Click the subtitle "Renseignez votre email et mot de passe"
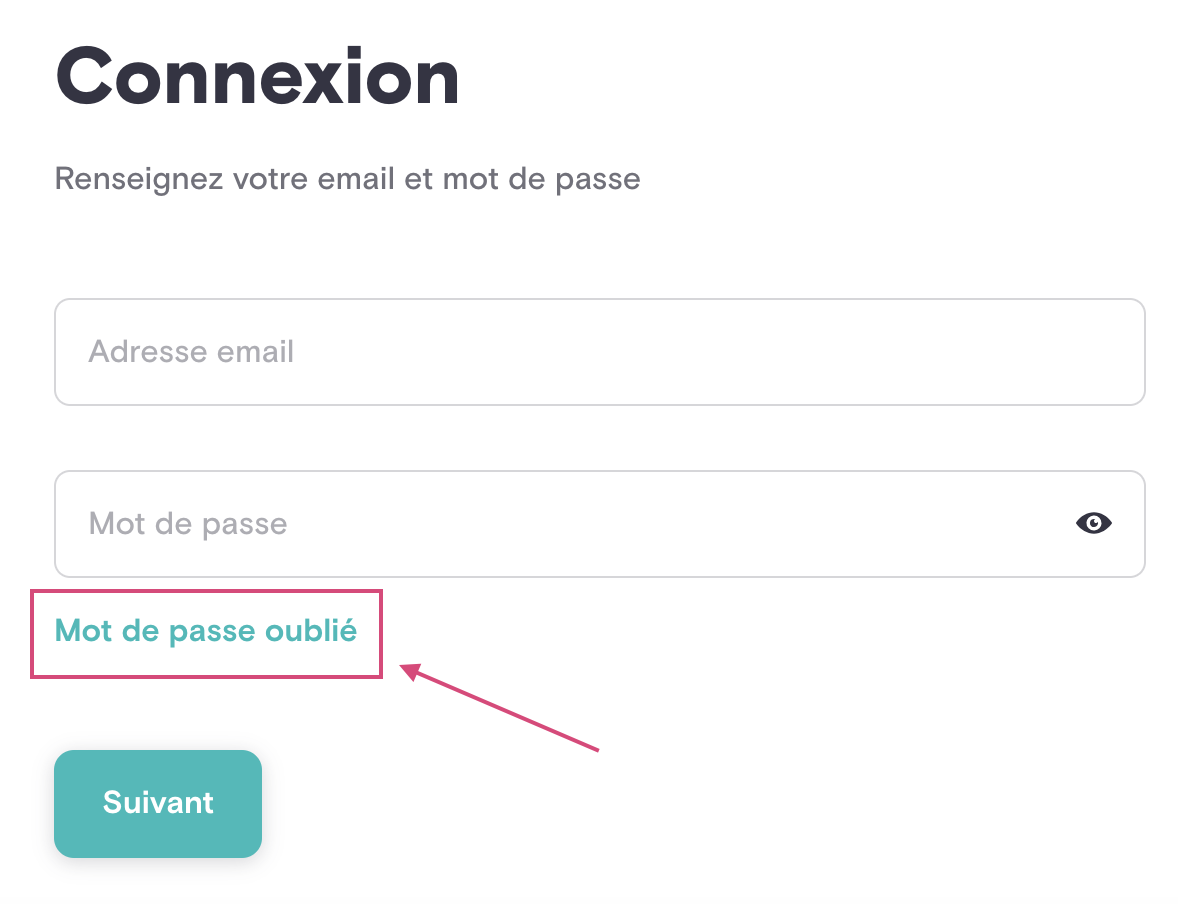Viewport: 1178px width, 904px height. coord(347,180)
